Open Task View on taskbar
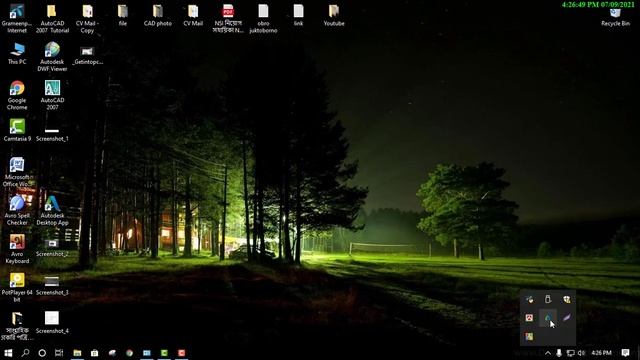Viewport: 640px width, 360px height. (x=59, y=353)
